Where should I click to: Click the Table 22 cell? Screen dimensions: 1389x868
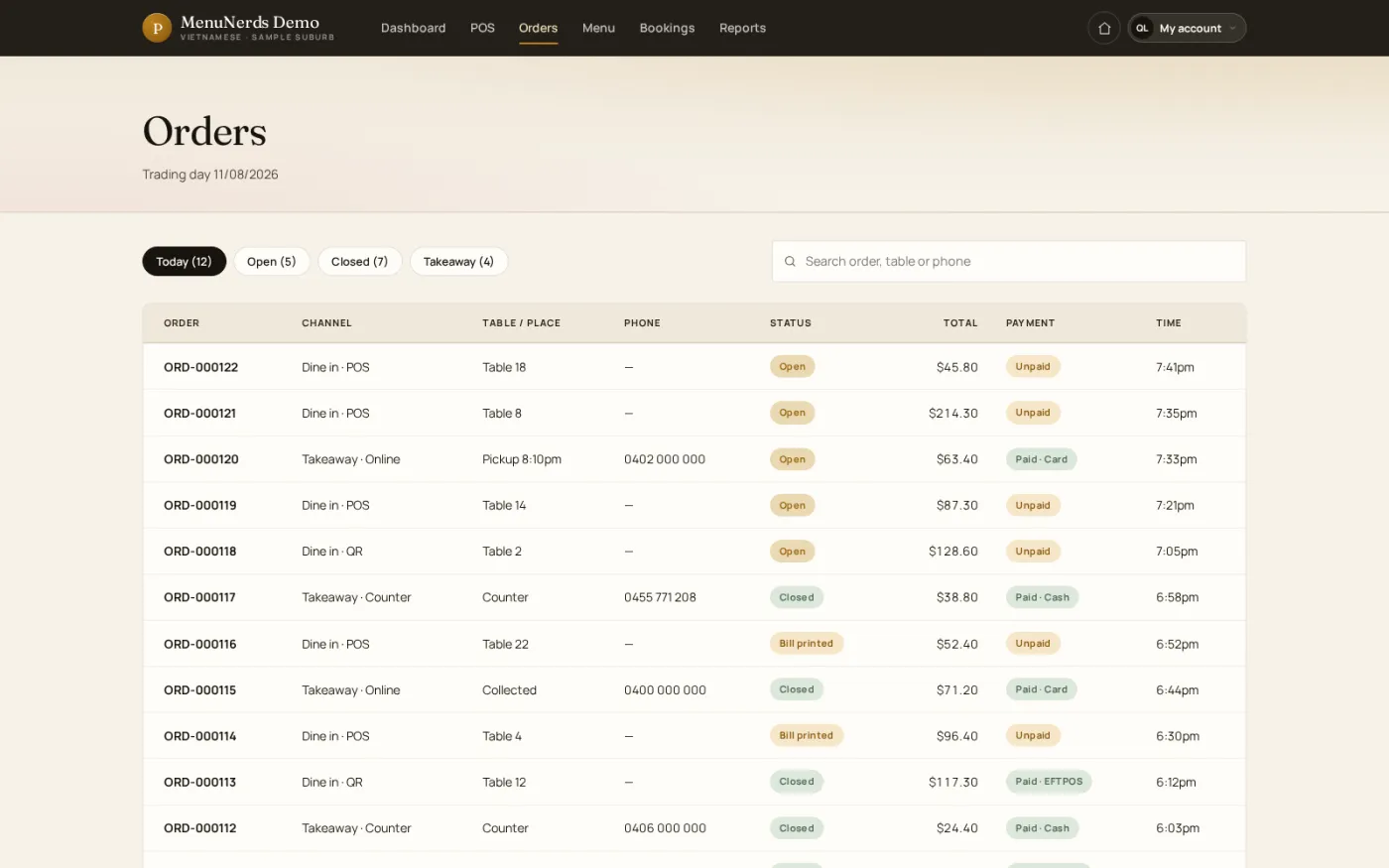505,645
